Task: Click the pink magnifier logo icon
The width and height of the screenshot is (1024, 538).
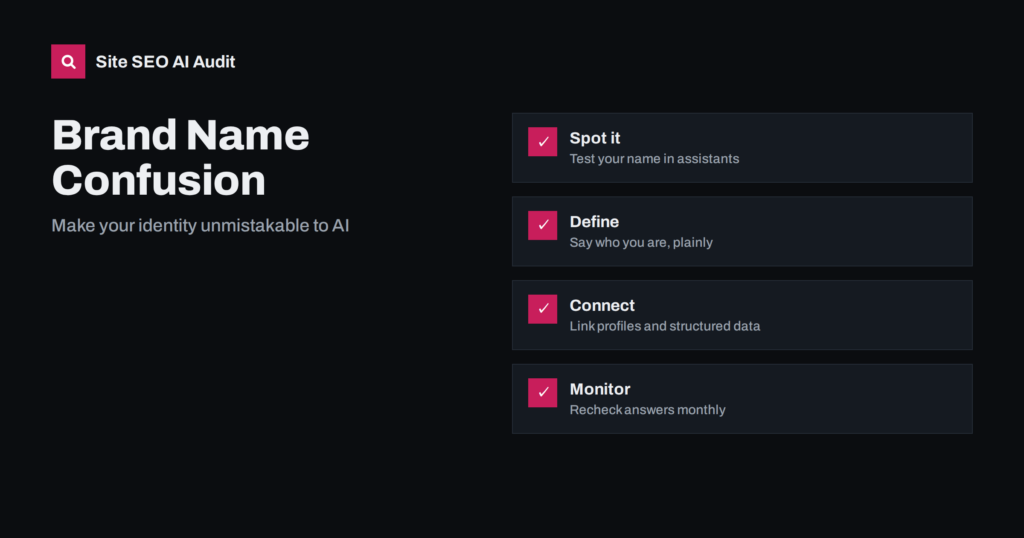Action: 68,61
